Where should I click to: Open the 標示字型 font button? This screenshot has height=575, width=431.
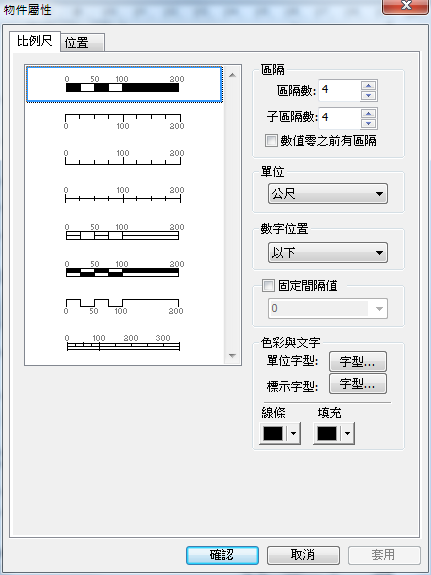358,384
